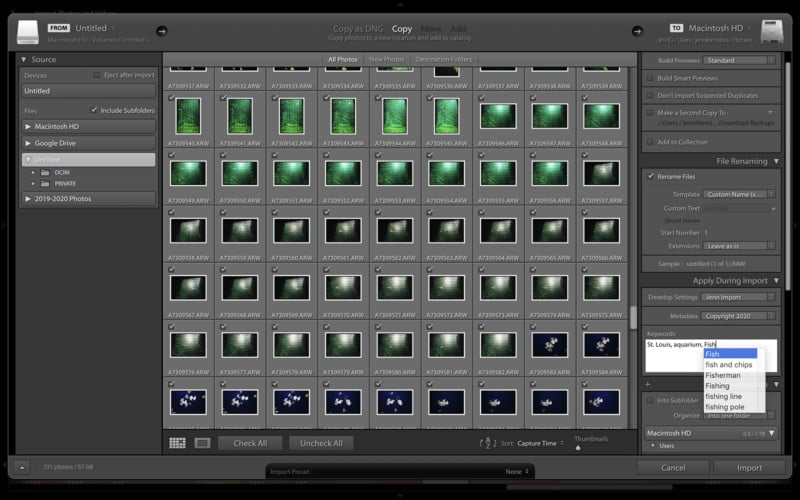
Task: Collapse the destination Macintosh HD volume
Action: click(772, 433)
